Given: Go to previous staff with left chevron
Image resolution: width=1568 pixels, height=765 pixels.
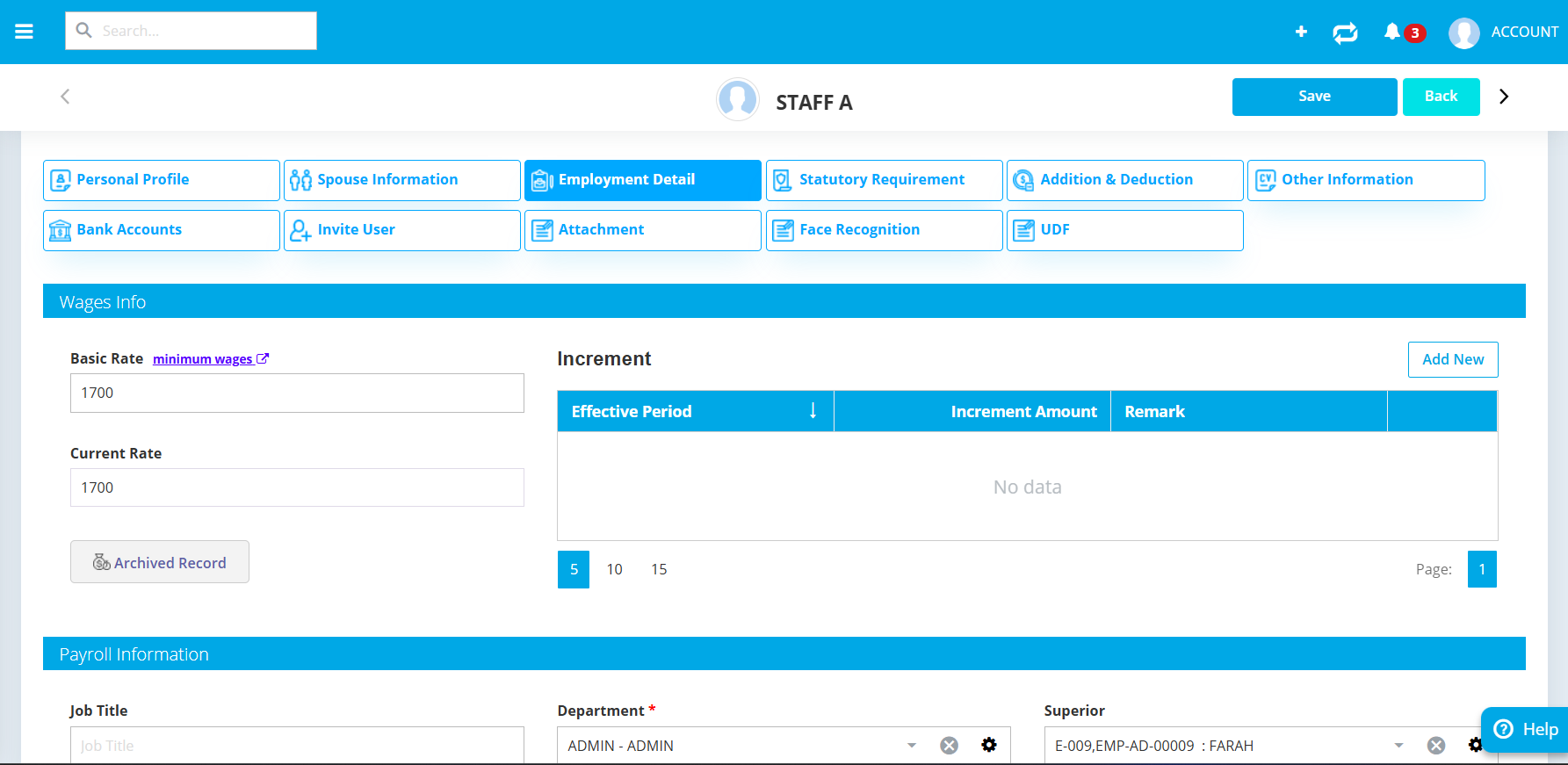Looking at the screenshot, I should pyautogui.click(x=65, y=97).
